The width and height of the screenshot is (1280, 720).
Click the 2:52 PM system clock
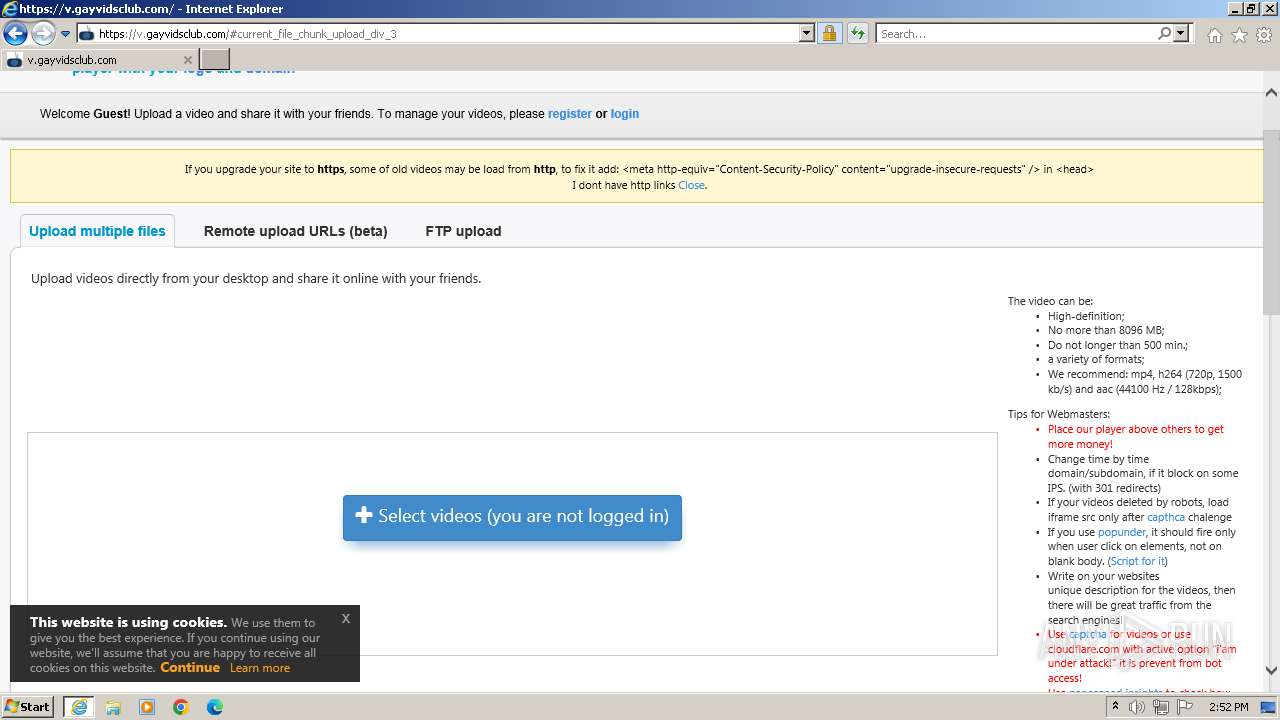[x=1228, y=707]
